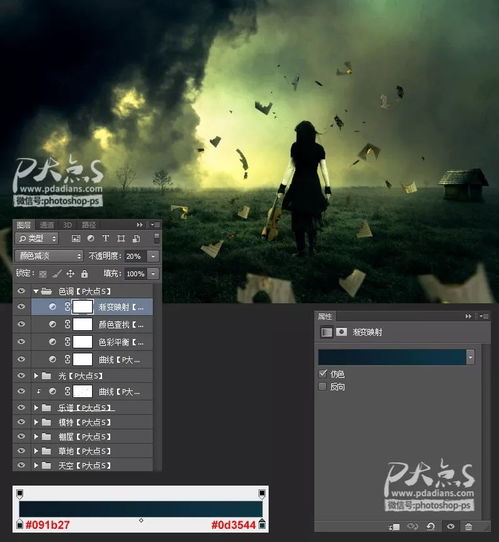Image resolution: width=499 pixels, height=542 pixels.
Task: Select the pixel layer filter icon
Action: click(76, 239)
